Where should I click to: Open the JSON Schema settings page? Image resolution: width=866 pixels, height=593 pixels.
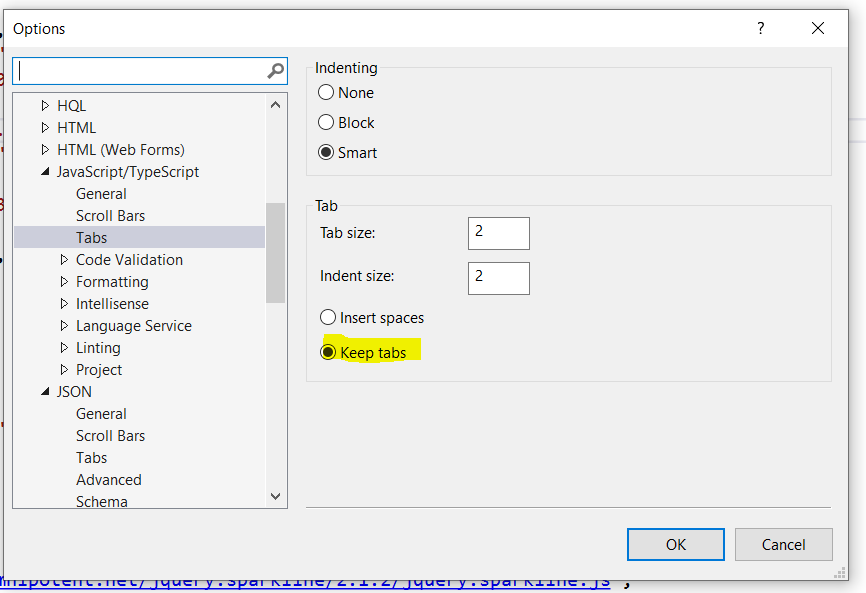click(101, 501)
